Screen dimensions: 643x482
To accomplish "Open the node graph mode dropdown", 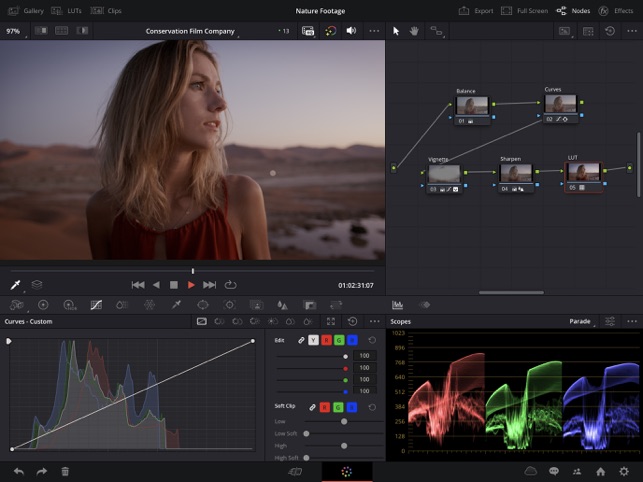I will coord(437,31).
